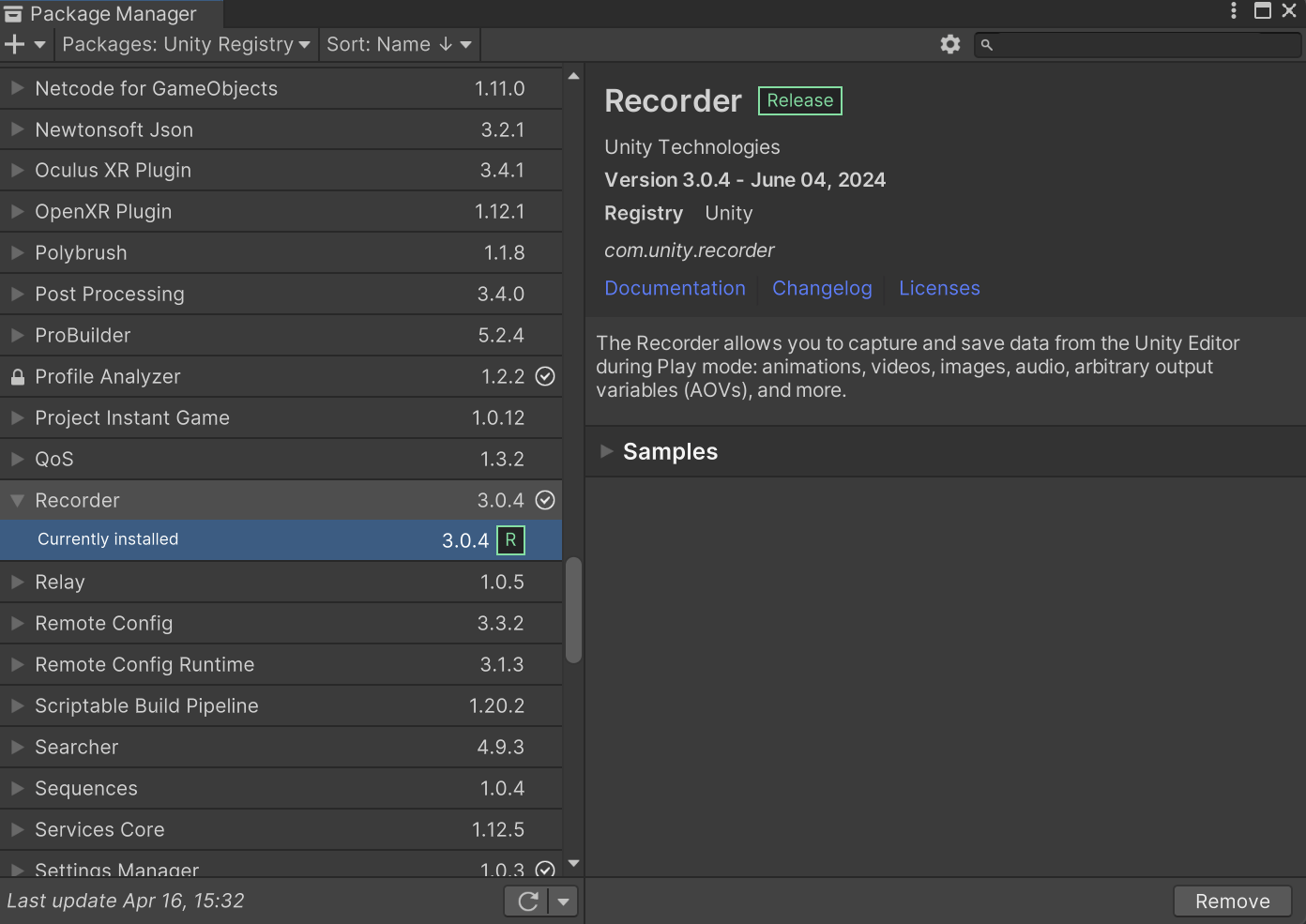
Task: Select the Scriptable Build Pipeline package
Action: [281, 705]
